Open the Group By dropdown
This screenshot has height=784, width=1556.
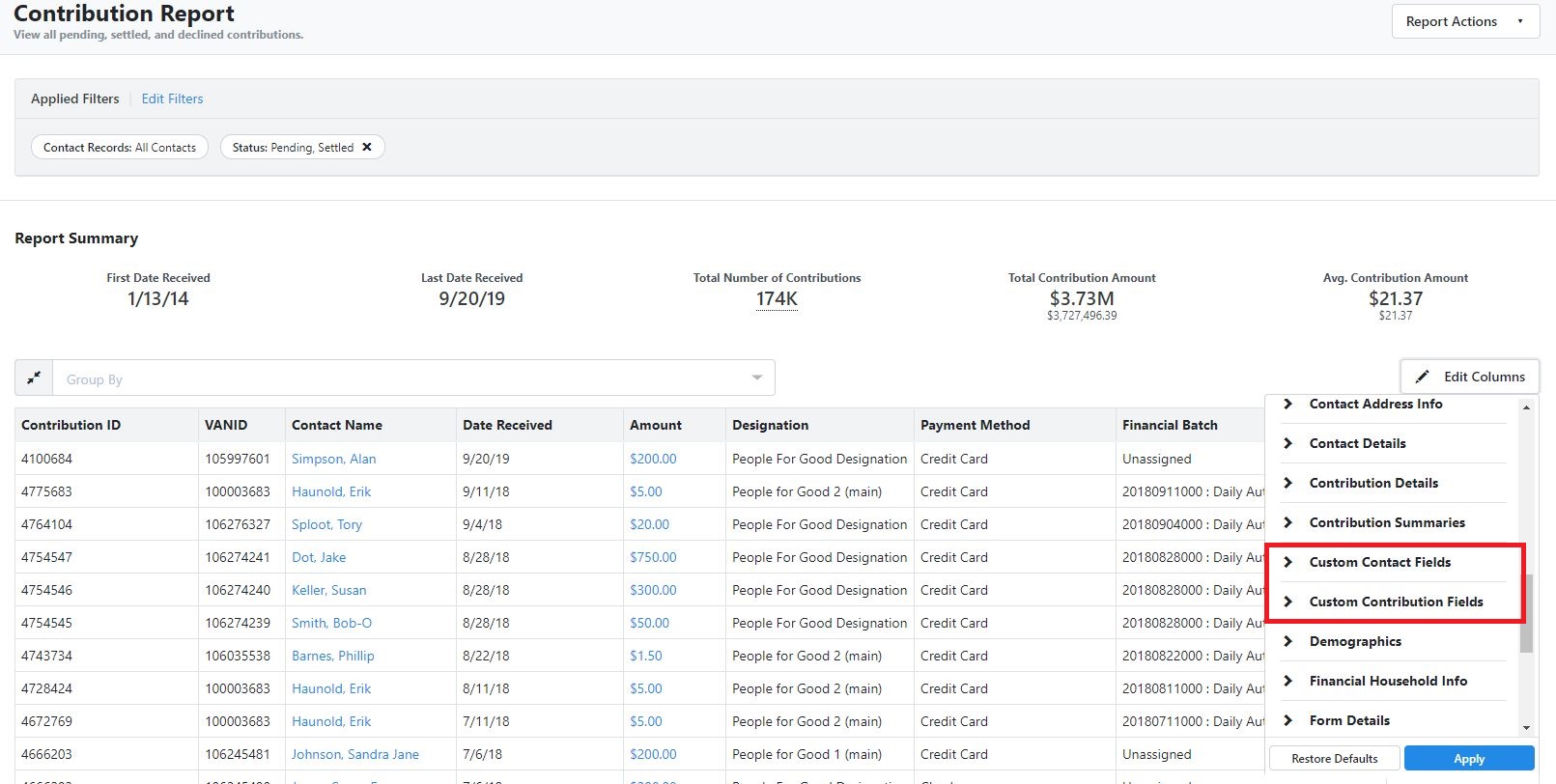pyautogui.click(x=413, y=378)
